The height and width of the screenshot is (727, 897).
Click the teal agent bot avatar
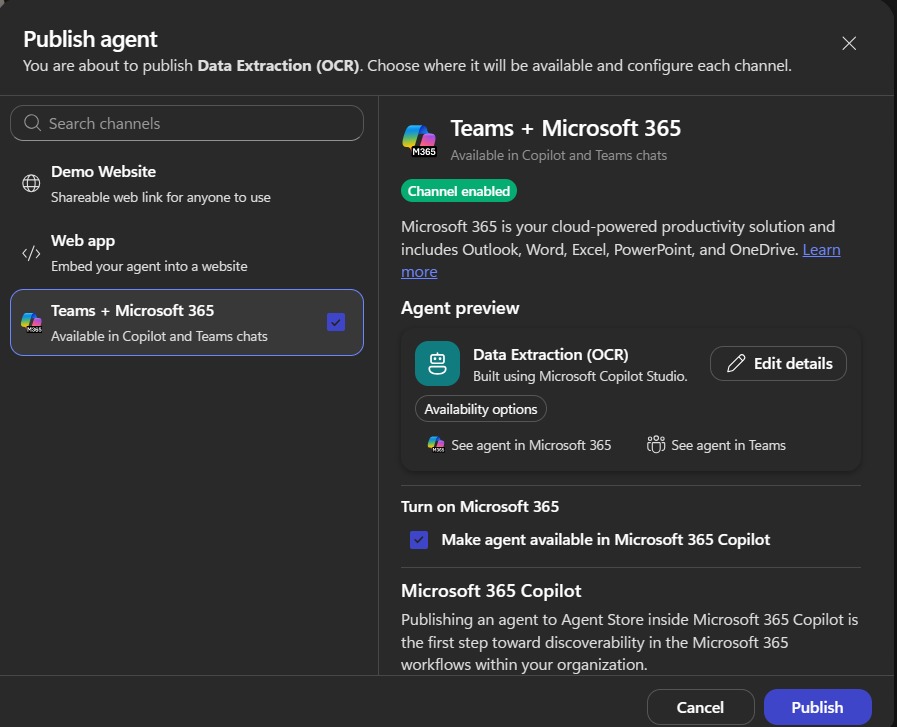tap(438, 363)
